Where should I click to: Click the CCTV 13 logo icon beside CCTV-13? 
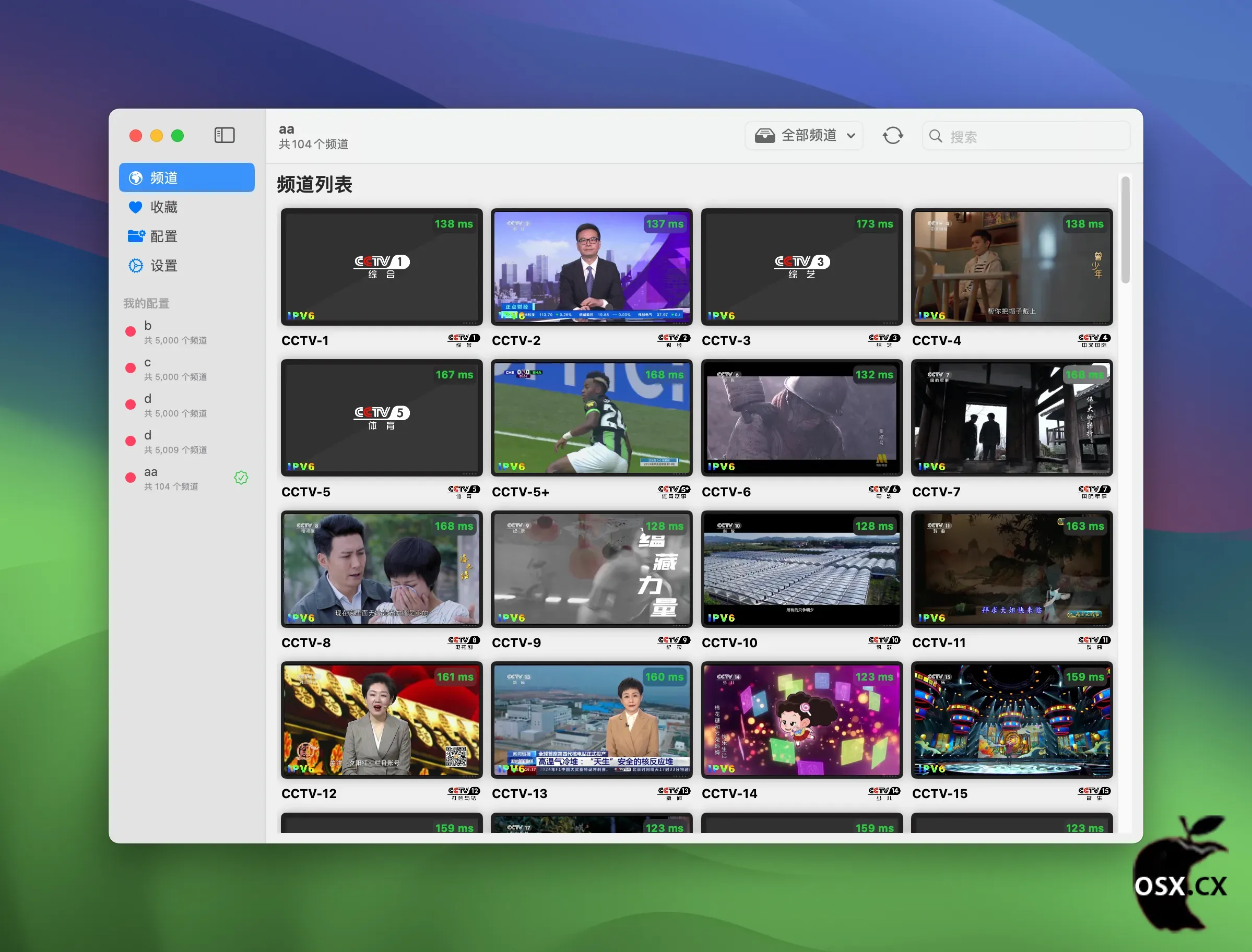(x=674, y=793)
